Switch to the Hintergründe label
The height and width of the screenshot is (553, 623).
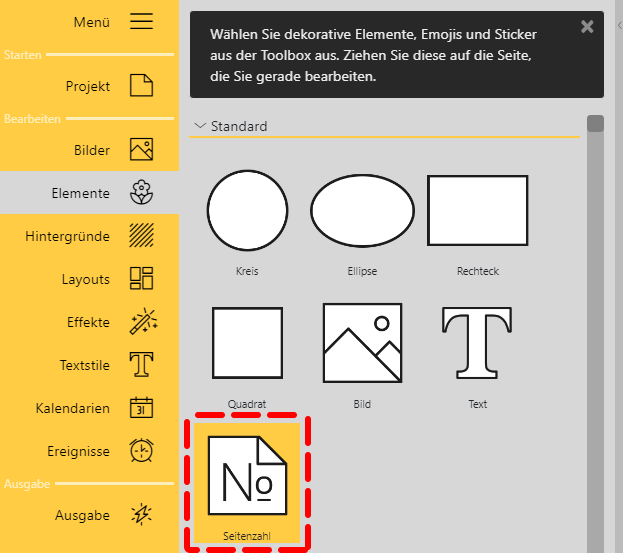tap(68, 236)
